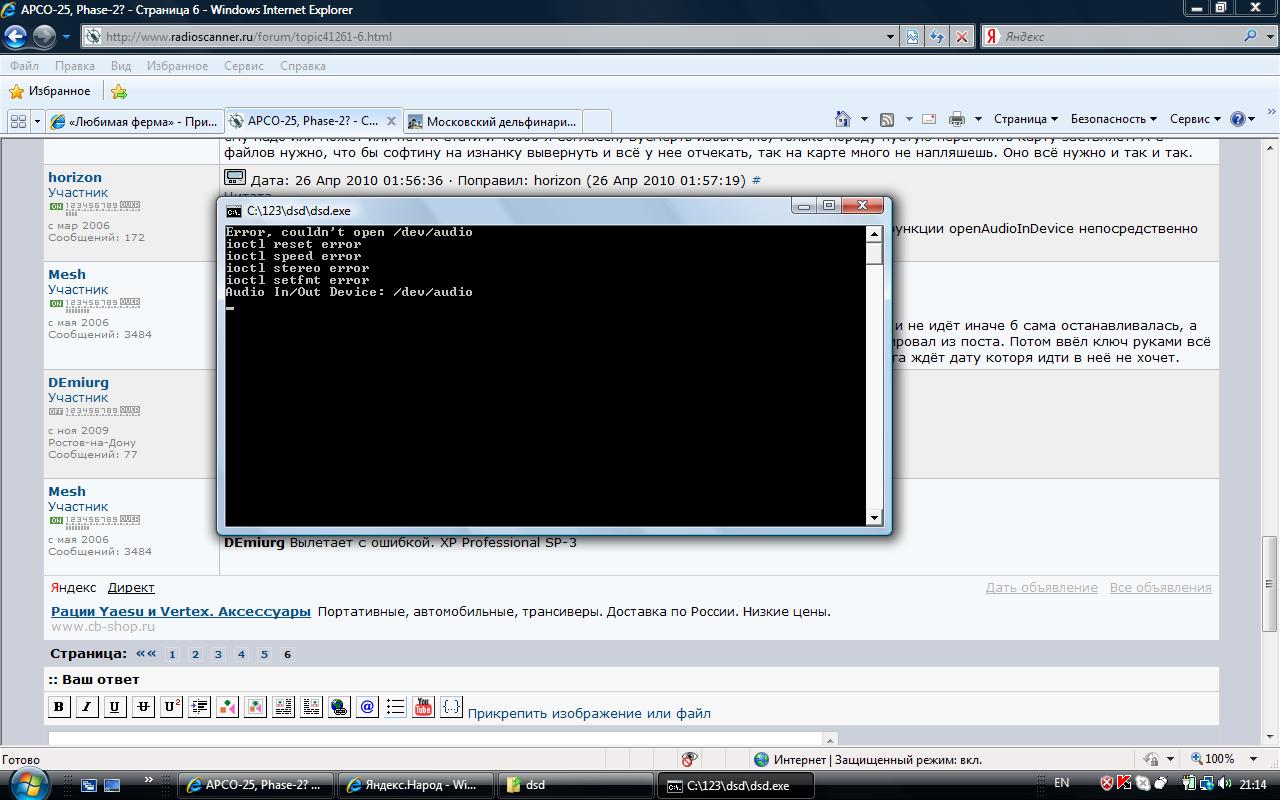Go back with IE Back arrow button
Screen dimensions: 1280x800
tap(15, 37)
